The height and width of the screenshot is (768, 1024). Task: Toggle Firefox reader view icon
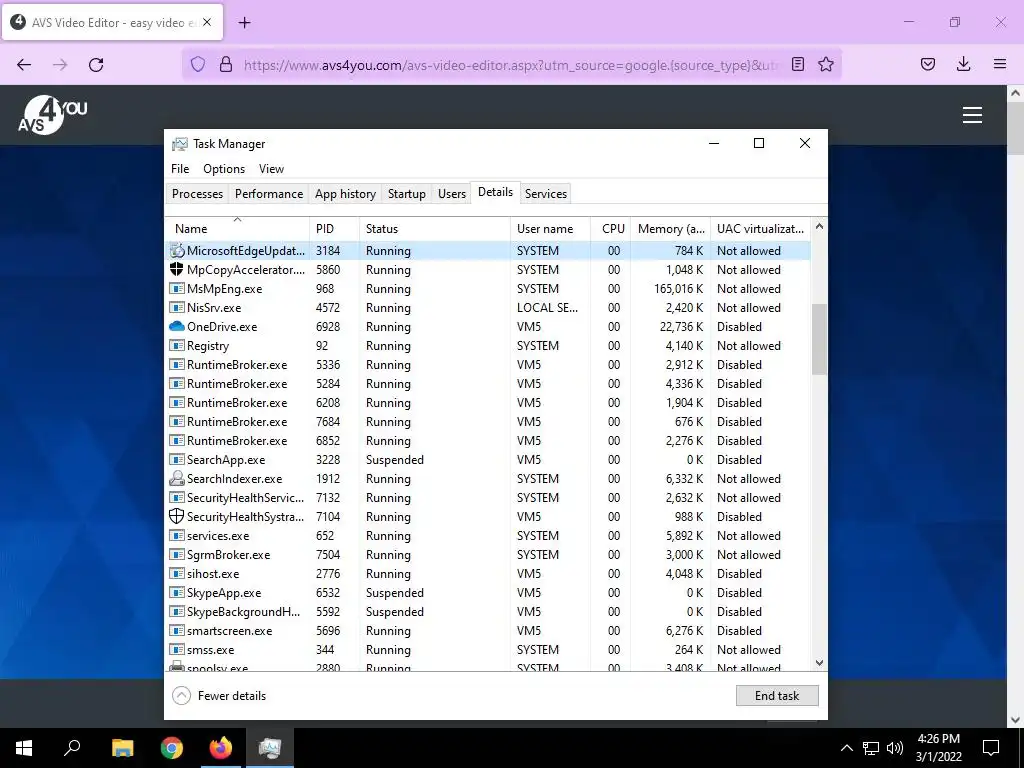[797, 64]
